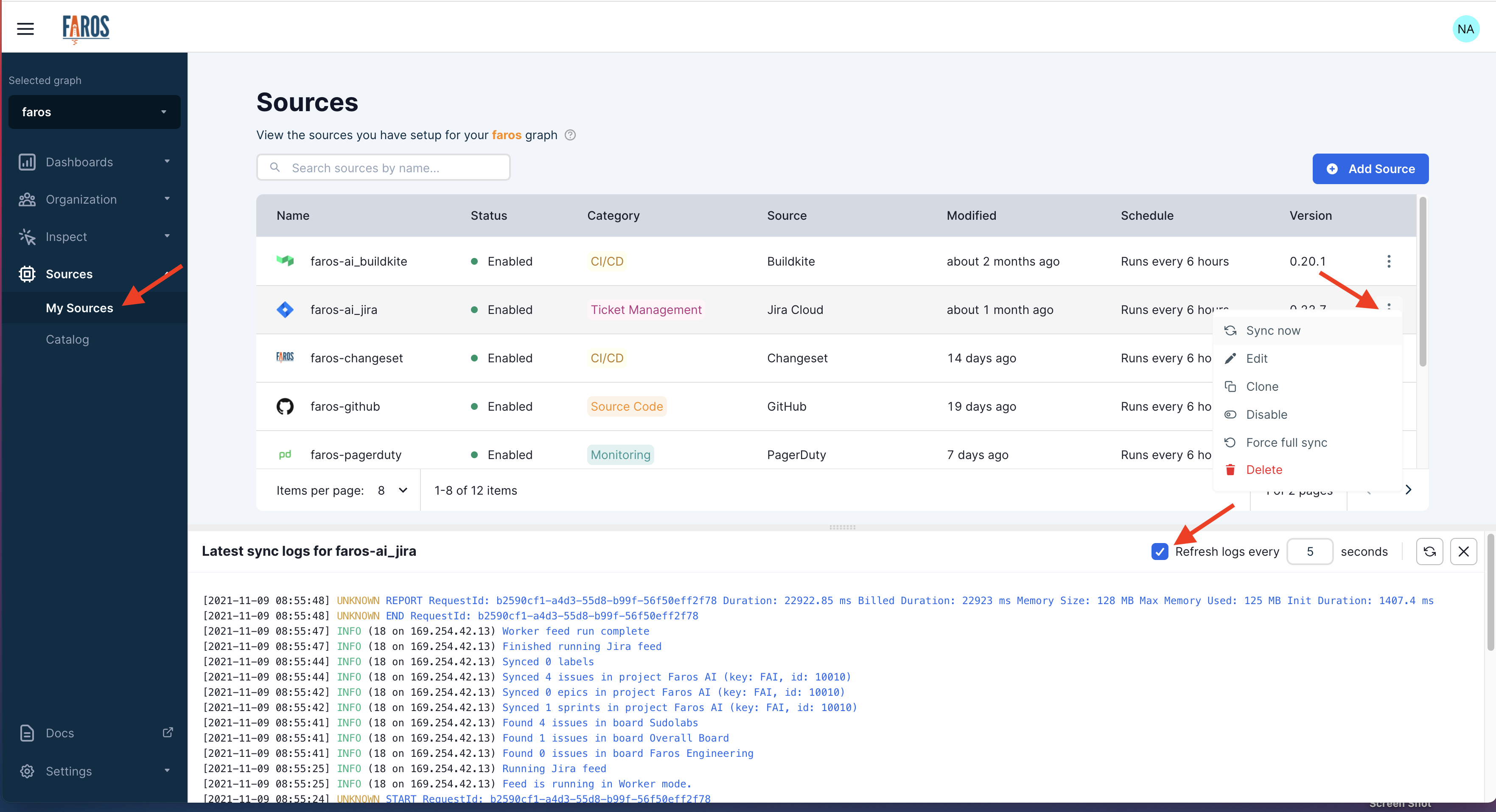Viewport: 1496px width, 812px height.
Task: Click the help icon beside graph description
Action: pos(570,135)
